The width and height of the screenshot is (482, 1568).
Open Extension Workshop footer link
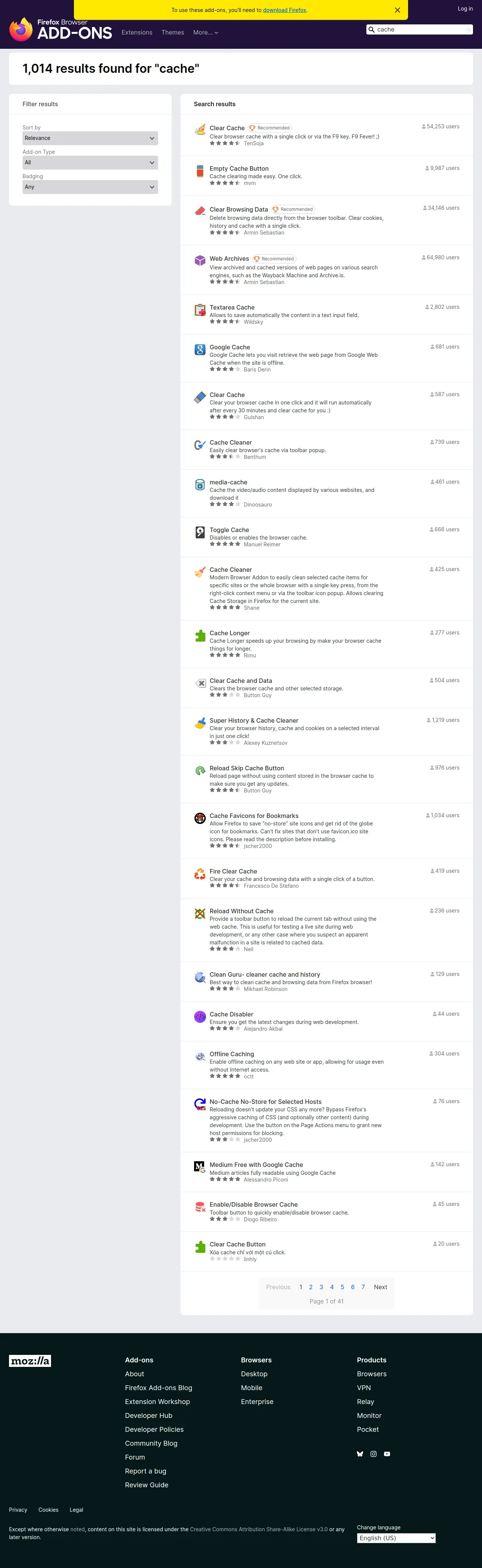157,1402
